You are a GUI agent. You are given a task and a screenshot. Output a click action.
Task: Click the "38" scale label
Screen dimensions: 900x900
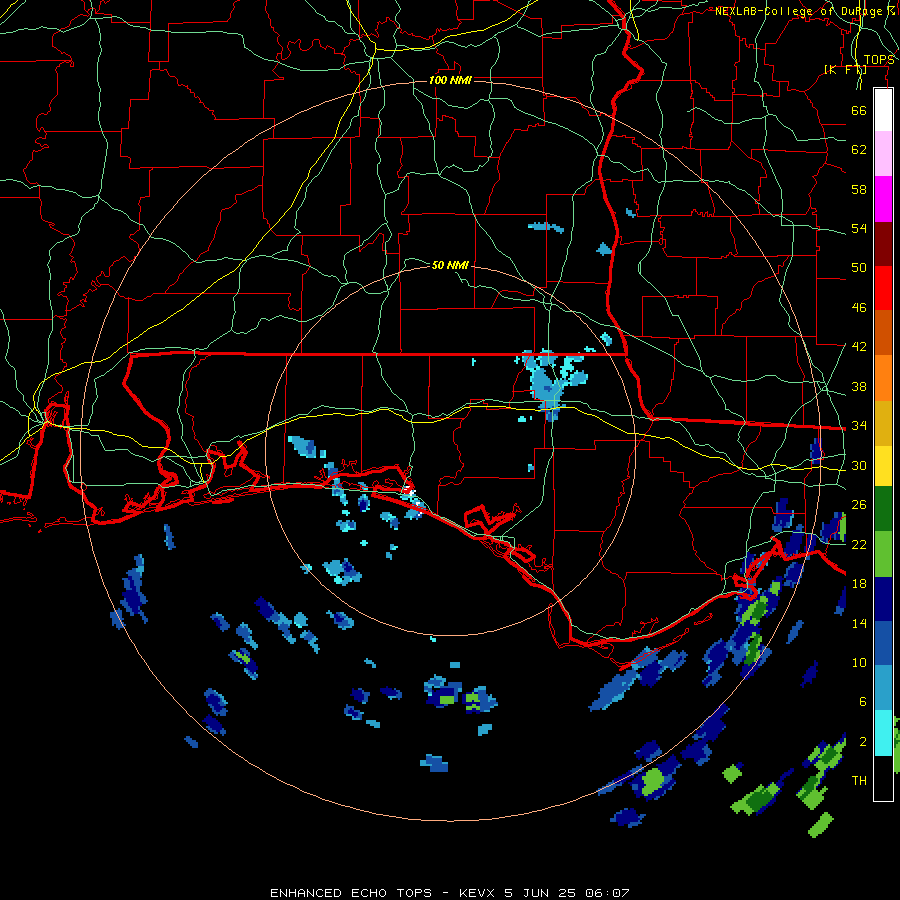[859, 386]
